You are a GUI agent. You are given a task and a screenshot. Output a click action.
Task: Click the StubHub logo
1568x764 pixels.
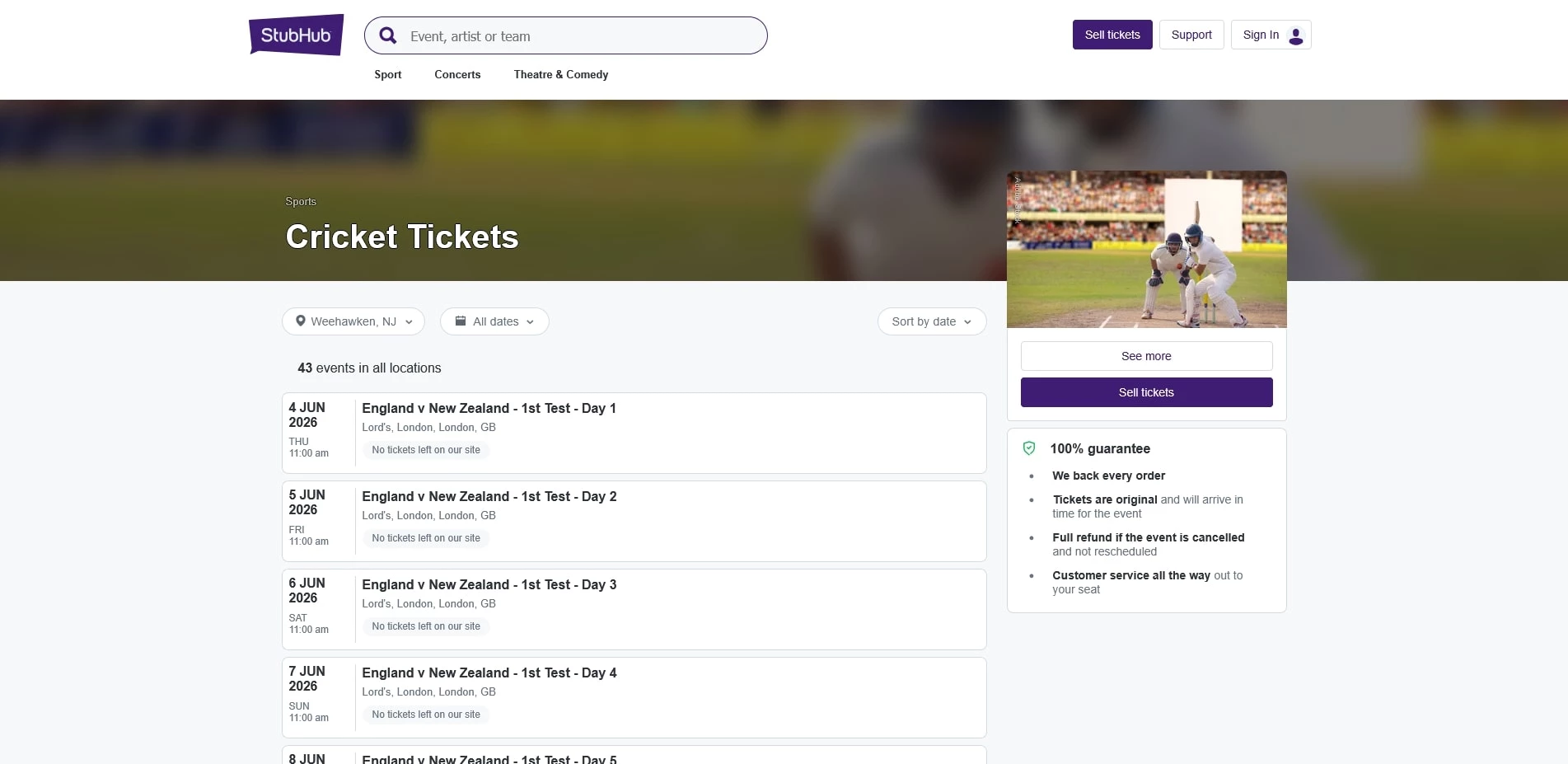point(296,35)
